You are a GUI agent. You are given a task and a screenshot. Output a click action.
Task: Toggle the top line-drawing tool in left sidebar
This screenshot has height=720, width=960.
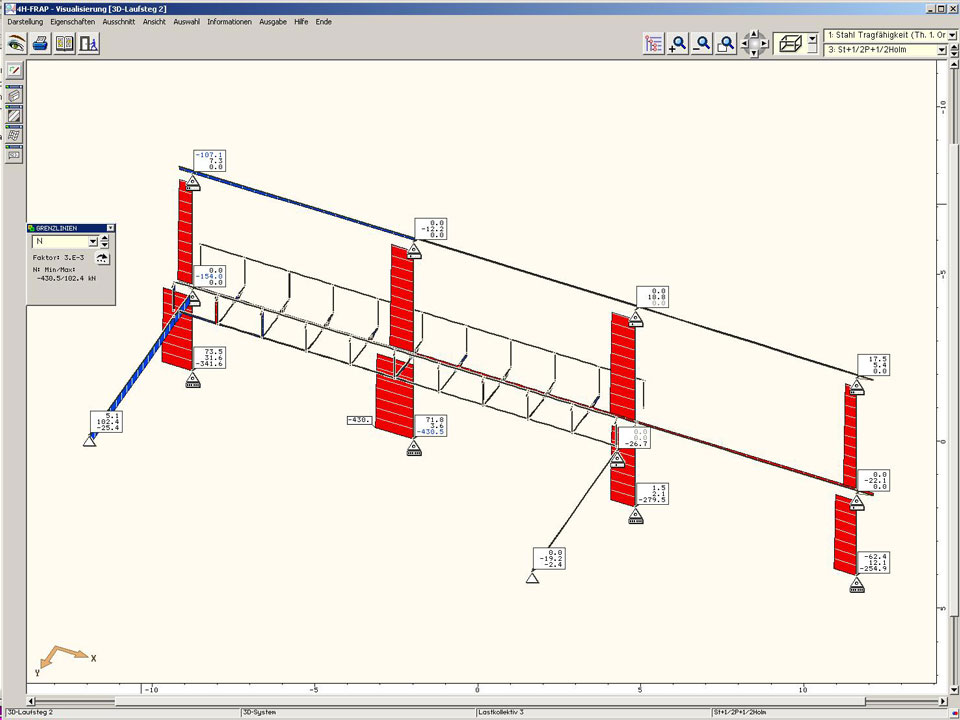[x=15, y=71]
